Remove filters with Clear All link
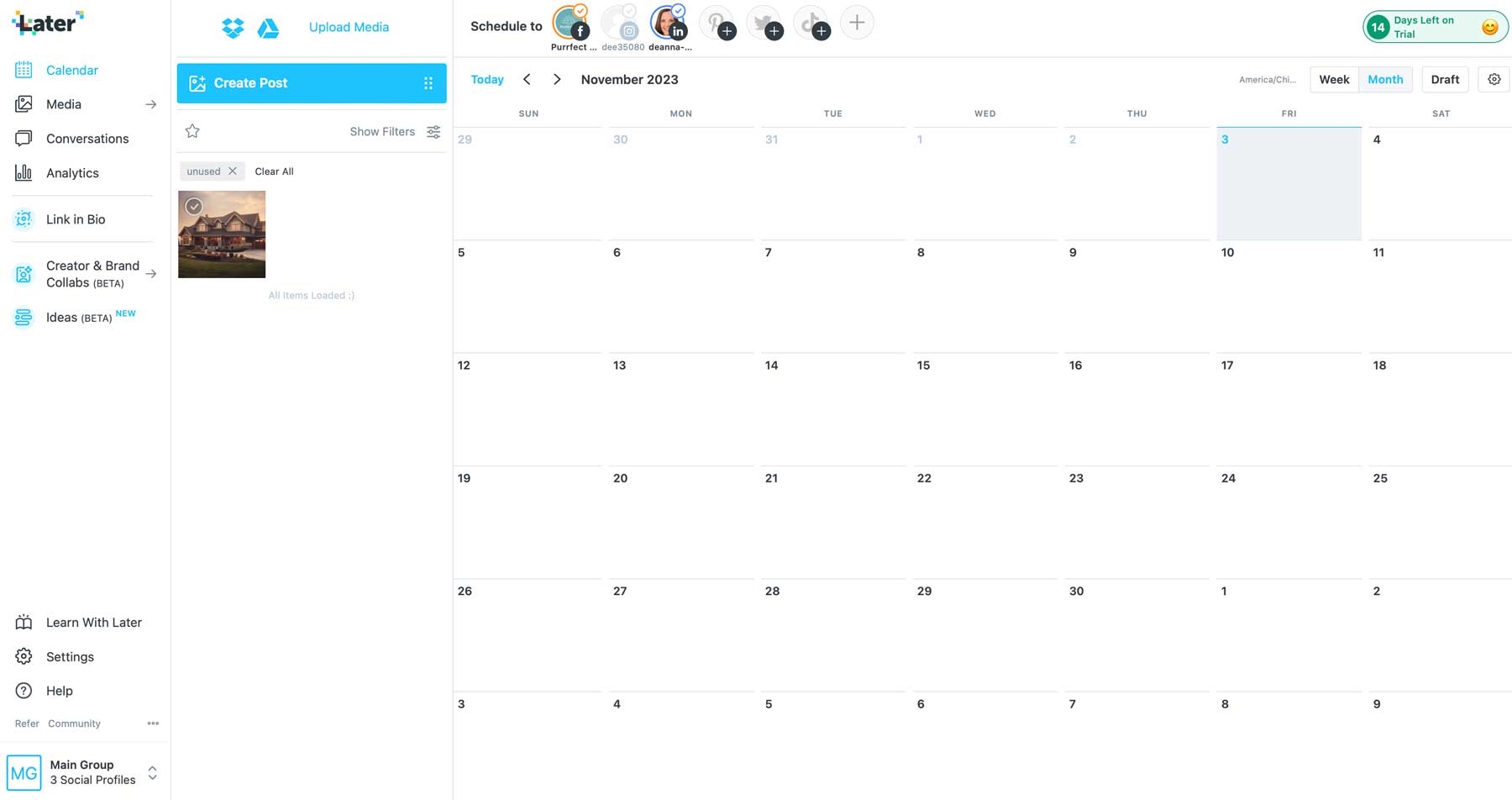The image size is (1512, 800). pos(274,171)
